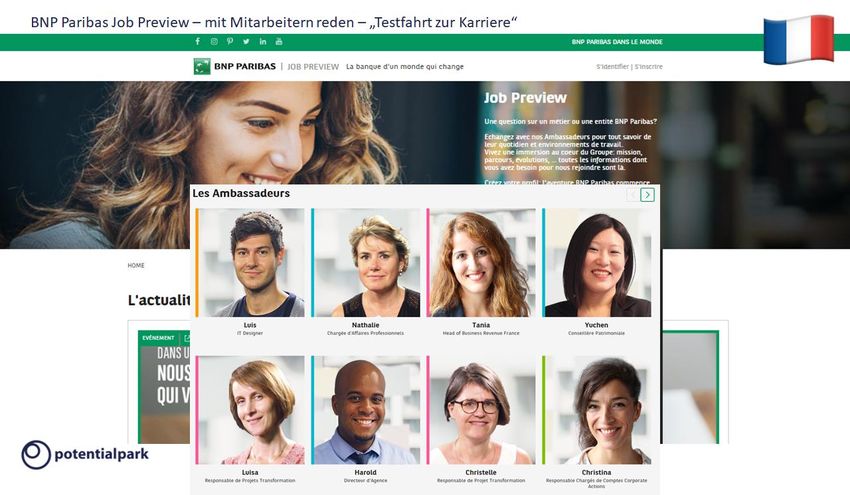Show previous ambassadors with left chevron

(633, 195)
